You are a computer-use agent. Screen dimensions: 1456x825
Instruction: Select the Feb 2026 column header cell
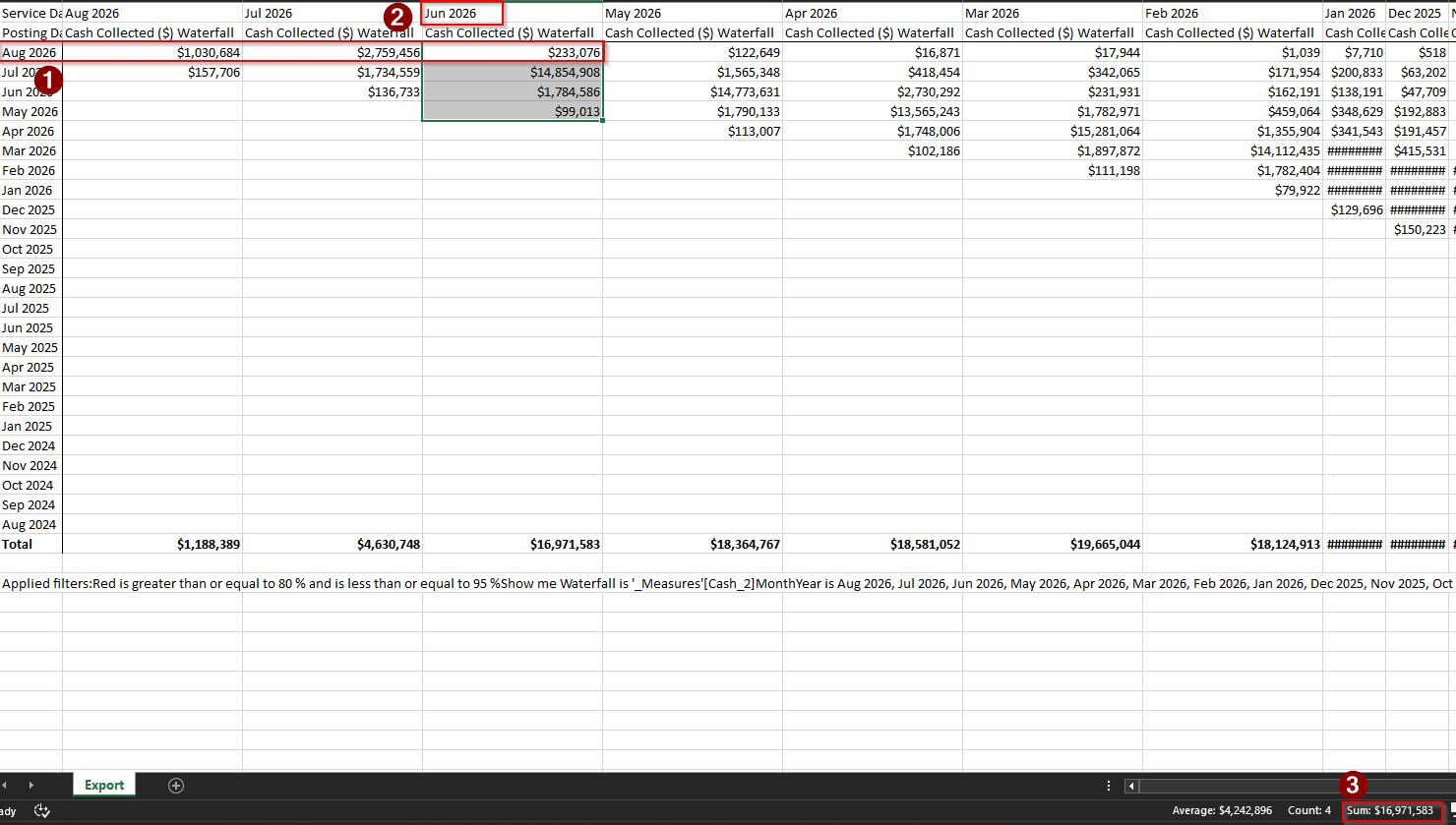tap(1233, 13)
